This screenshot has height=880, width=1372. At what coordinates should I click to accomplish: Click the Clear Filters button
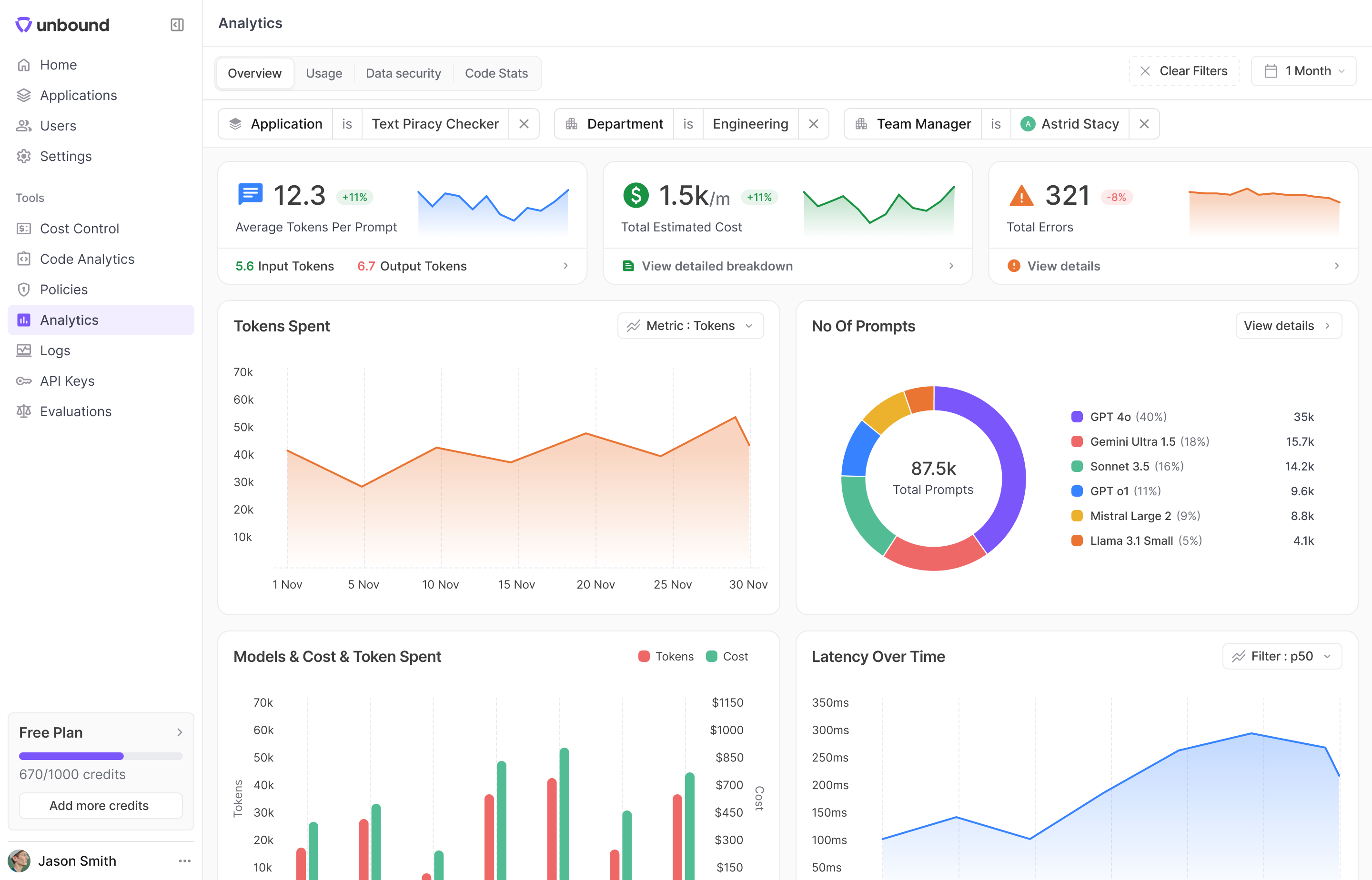(1184, 71)
